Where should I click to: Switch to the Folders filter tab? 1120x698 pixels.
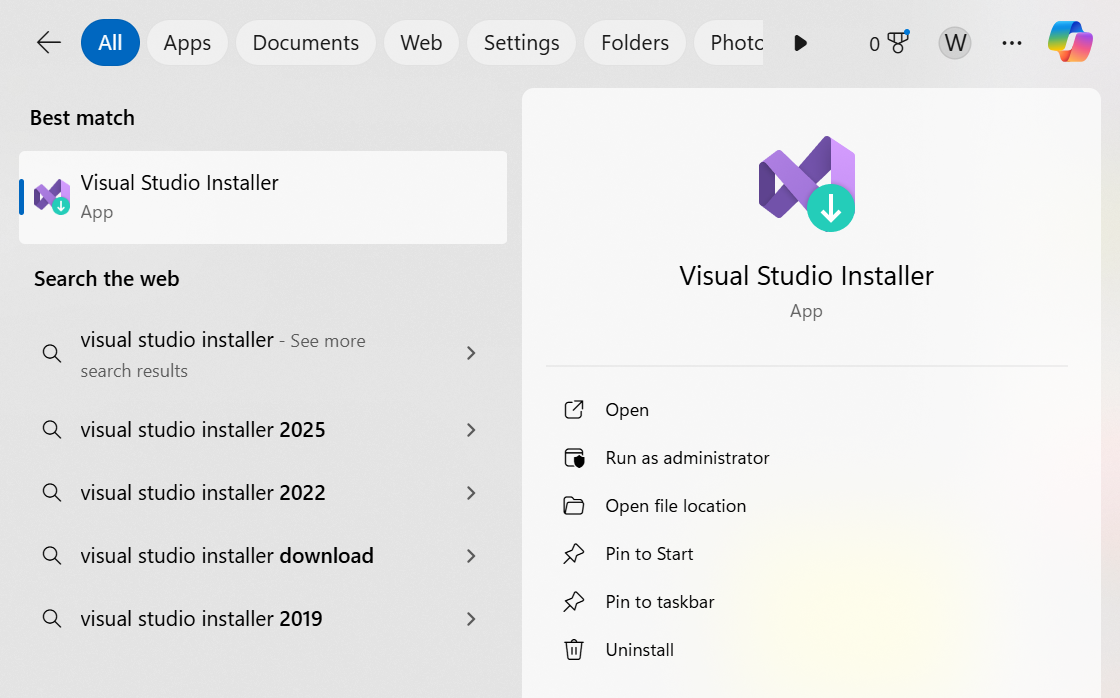click(635, 43)
